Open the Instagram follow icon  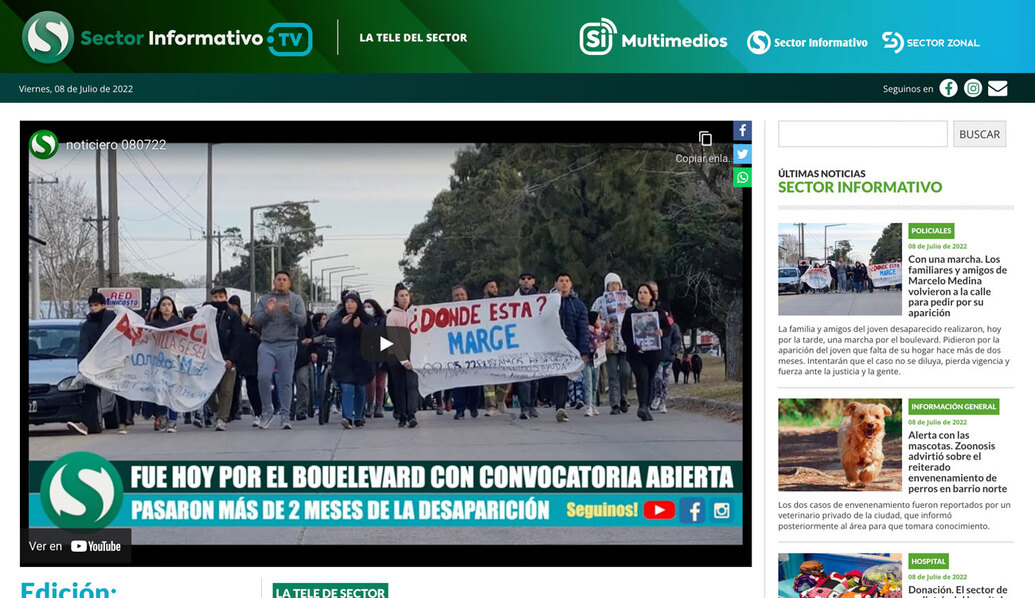click(x=972, y=88)
